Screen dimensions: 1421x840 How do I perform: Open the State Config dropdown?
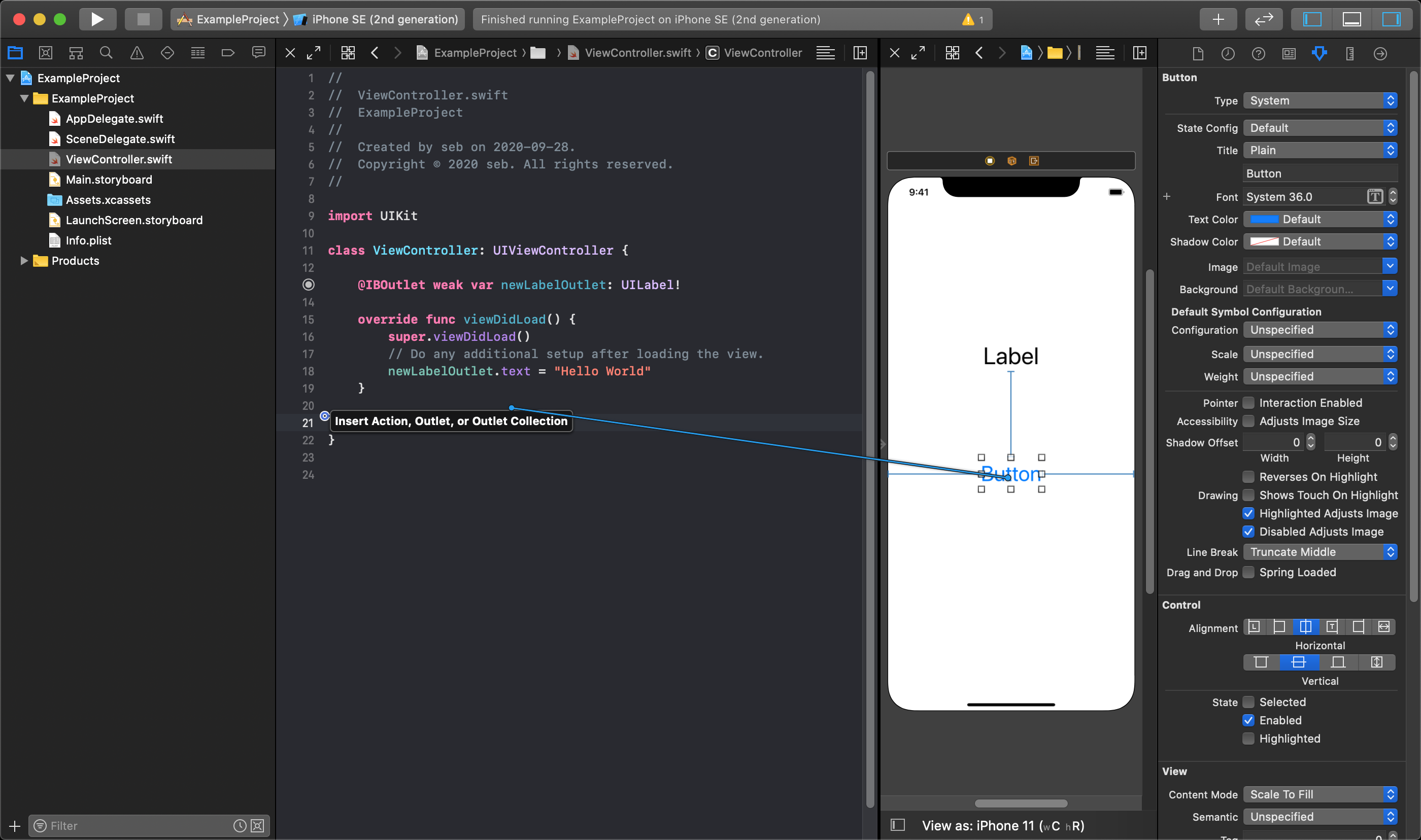click(1320, 128)
